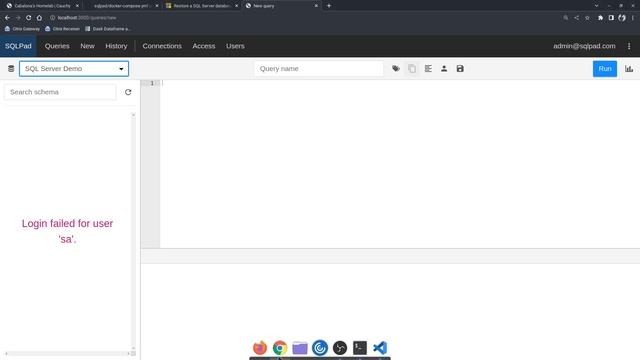The image size is (640, 360).
Task: Open purple file manager in dock
Action: pos(300,348)
